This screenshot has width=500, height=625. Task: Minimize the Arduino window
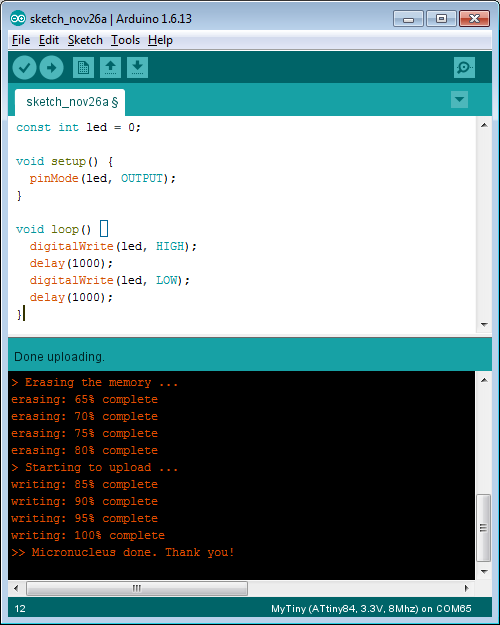(408, 19)
